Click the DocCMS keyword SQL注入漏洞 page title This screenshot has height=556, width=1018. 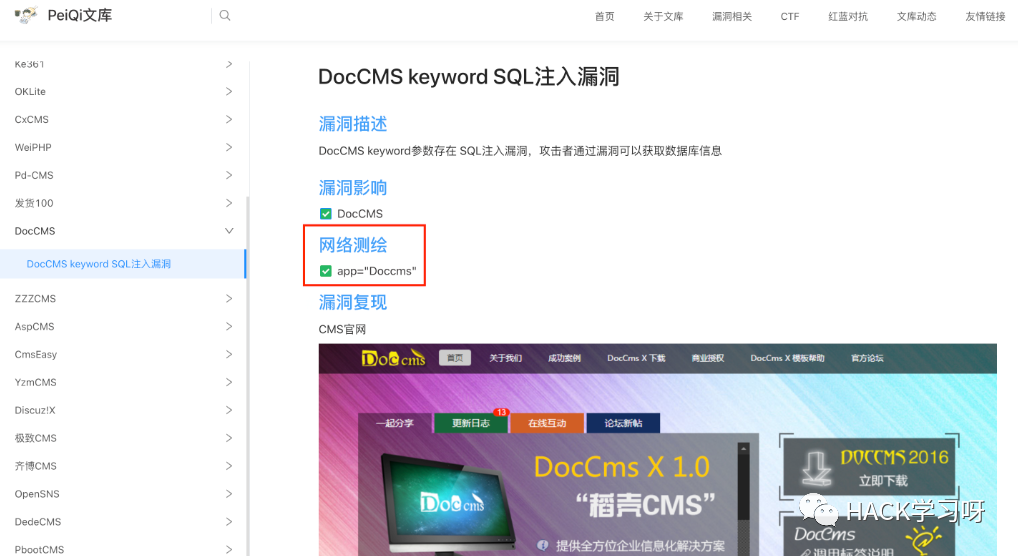[x=468, y=77]
